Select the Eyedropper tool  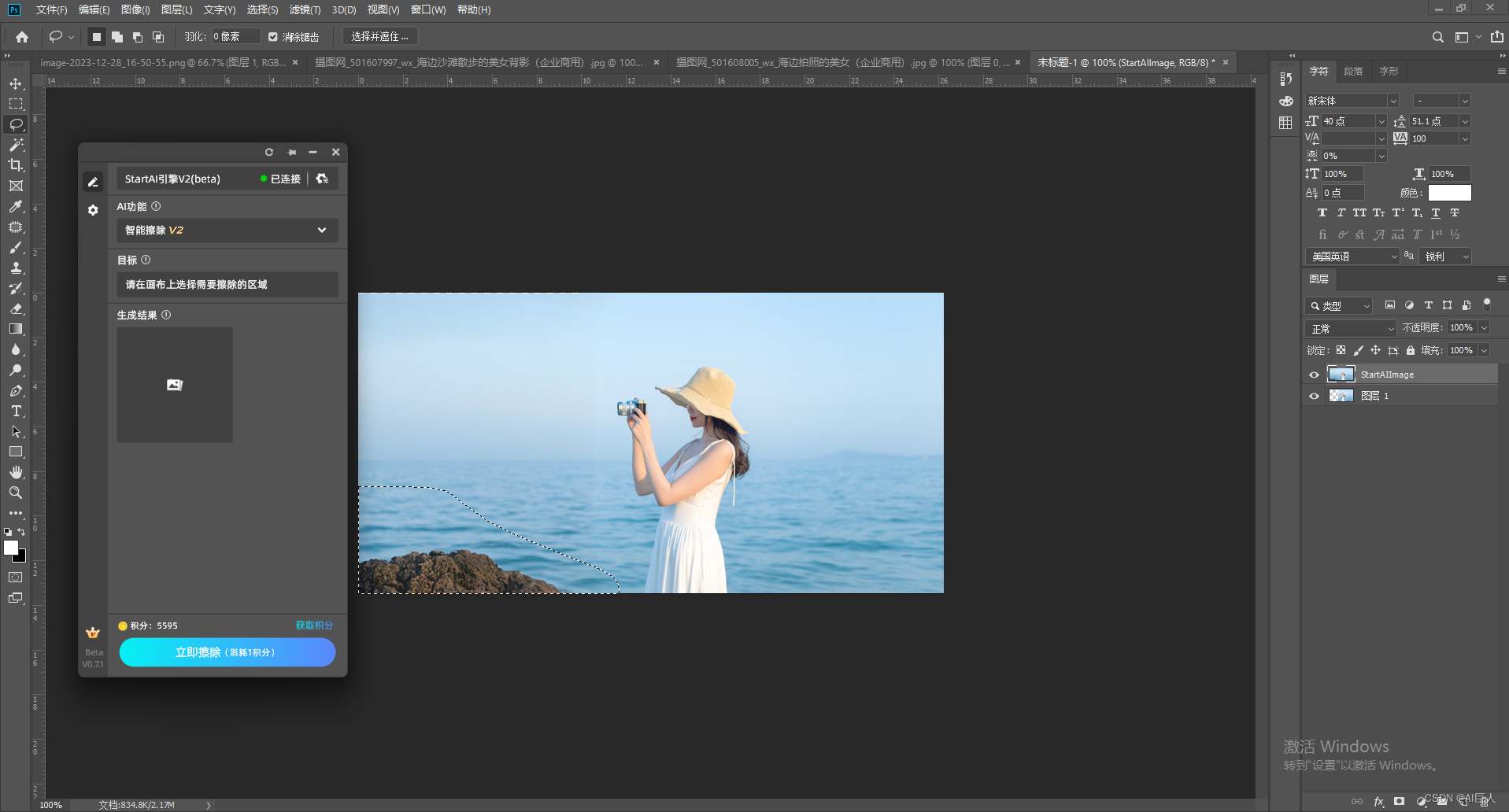pos(16,206)
